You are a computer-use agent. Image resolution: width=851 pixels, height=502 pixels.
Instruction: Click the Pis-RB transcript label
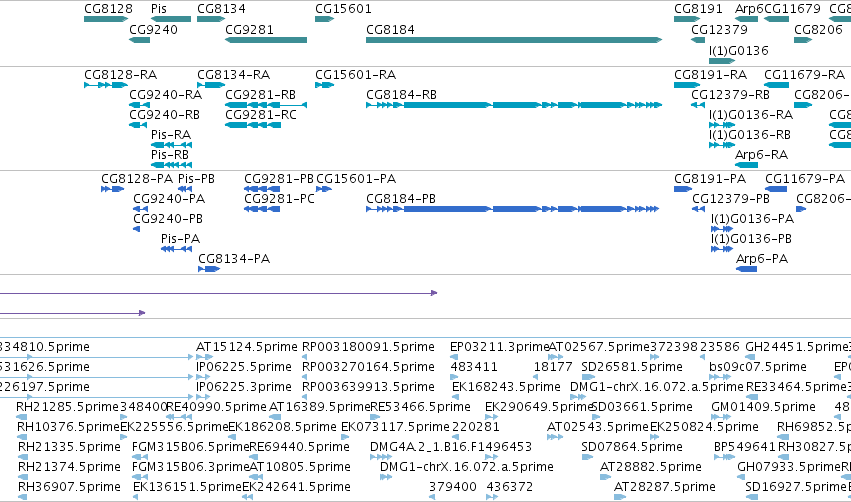170,155
